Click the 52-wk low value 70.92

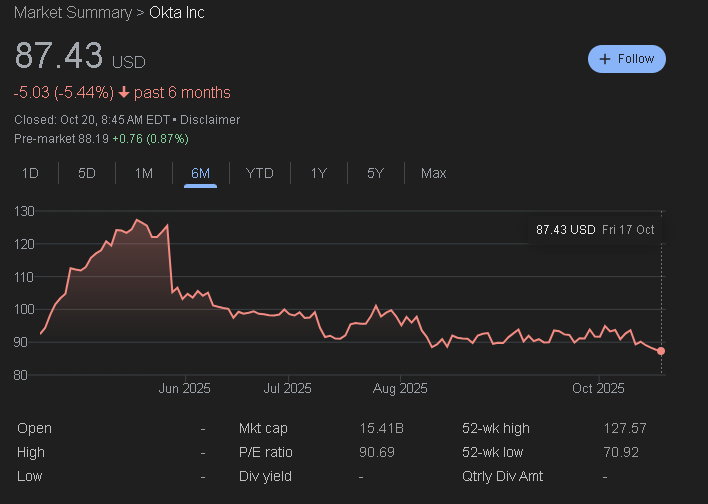pos(621,452)
